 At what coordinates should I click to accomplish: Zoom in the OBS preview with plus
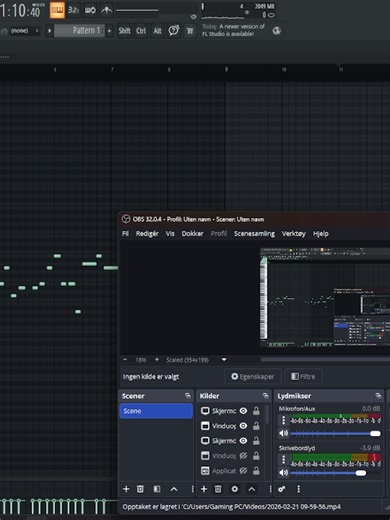pos(157,360)
